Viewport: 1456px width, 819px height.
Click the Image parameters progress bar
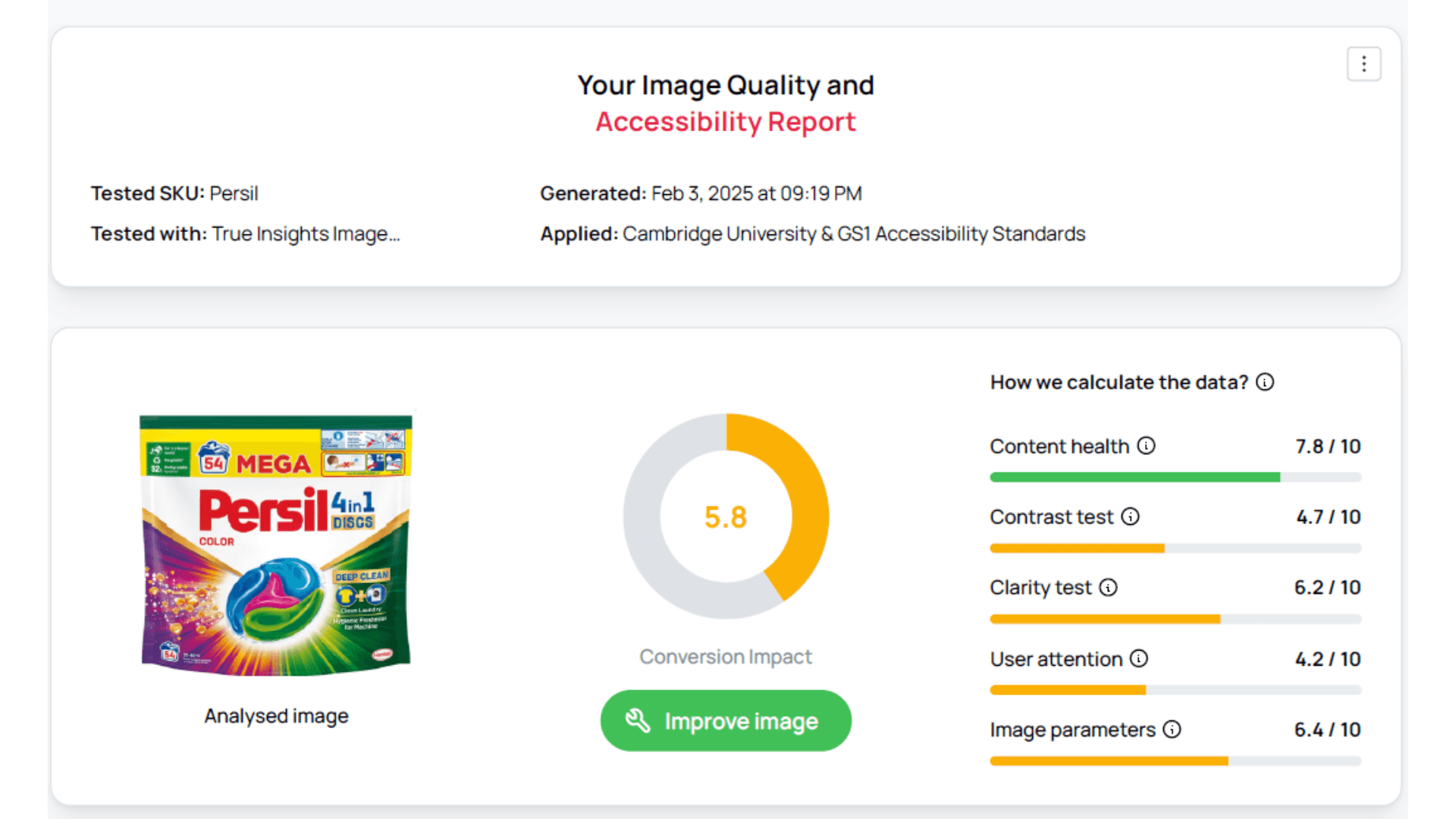point(1175,761)
